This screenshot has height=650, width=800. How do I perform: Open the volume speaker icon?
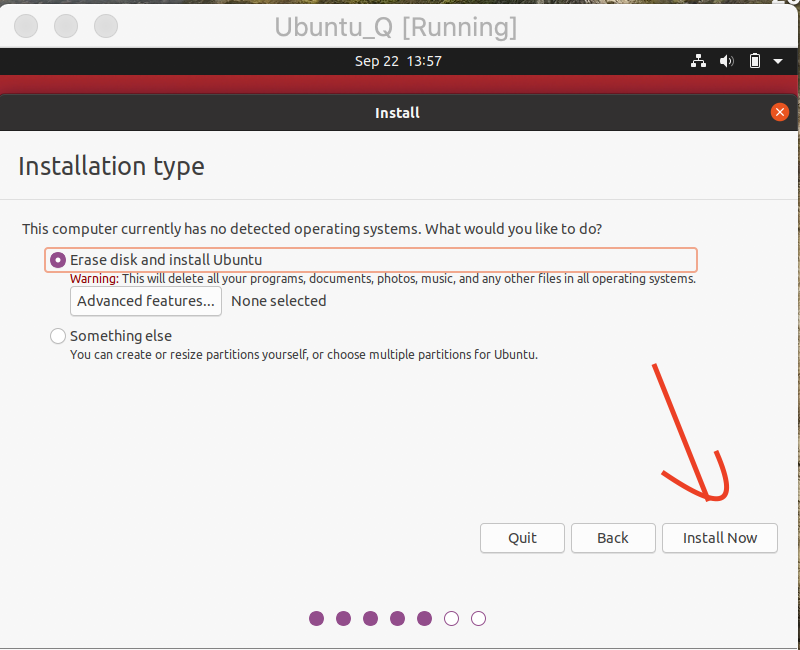click(x=727, y=61)
